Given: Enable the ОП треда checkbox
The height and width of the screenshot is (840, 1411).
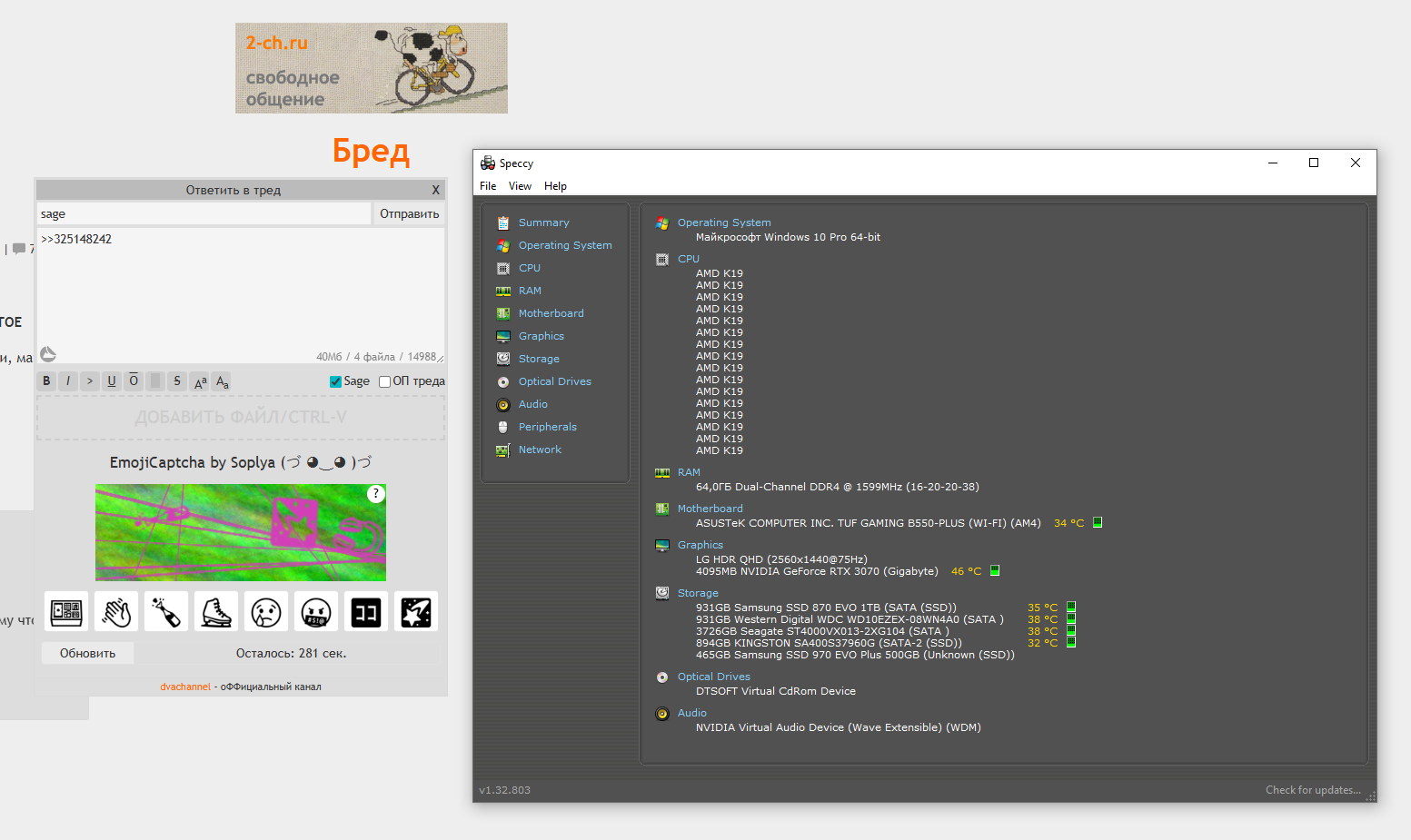Looking at the screenshot, I should pos(384,381).
